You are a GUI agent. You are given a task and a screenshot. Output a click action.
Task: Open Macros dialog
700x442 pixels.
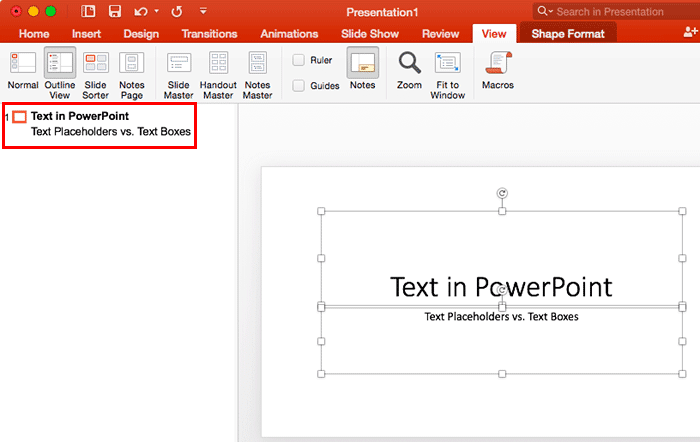[x=498, y=70]
